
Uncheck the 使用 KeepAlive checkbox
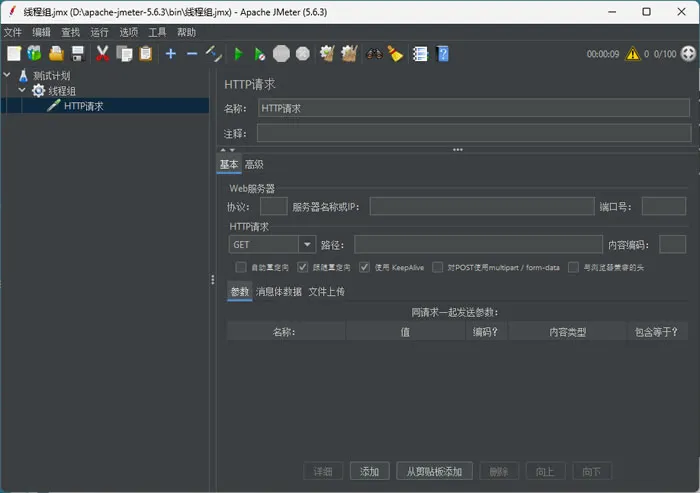coord(364,267)
